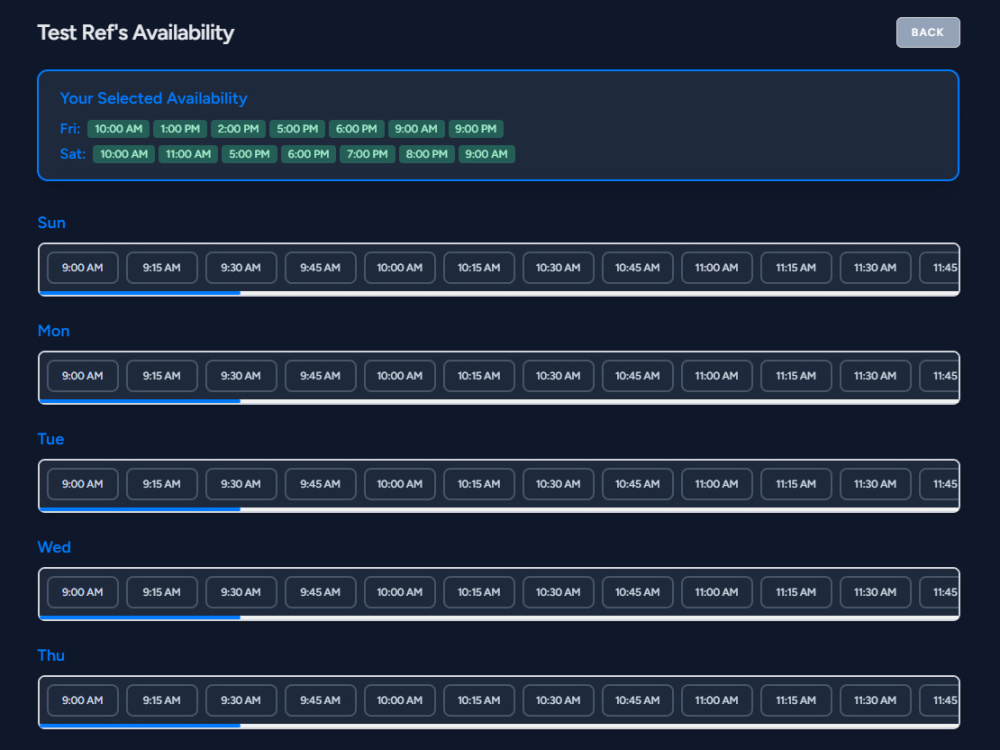Click the 'Your Selected Availability' heading
This screenshot has width=1000, height=750.
[154, 98]
